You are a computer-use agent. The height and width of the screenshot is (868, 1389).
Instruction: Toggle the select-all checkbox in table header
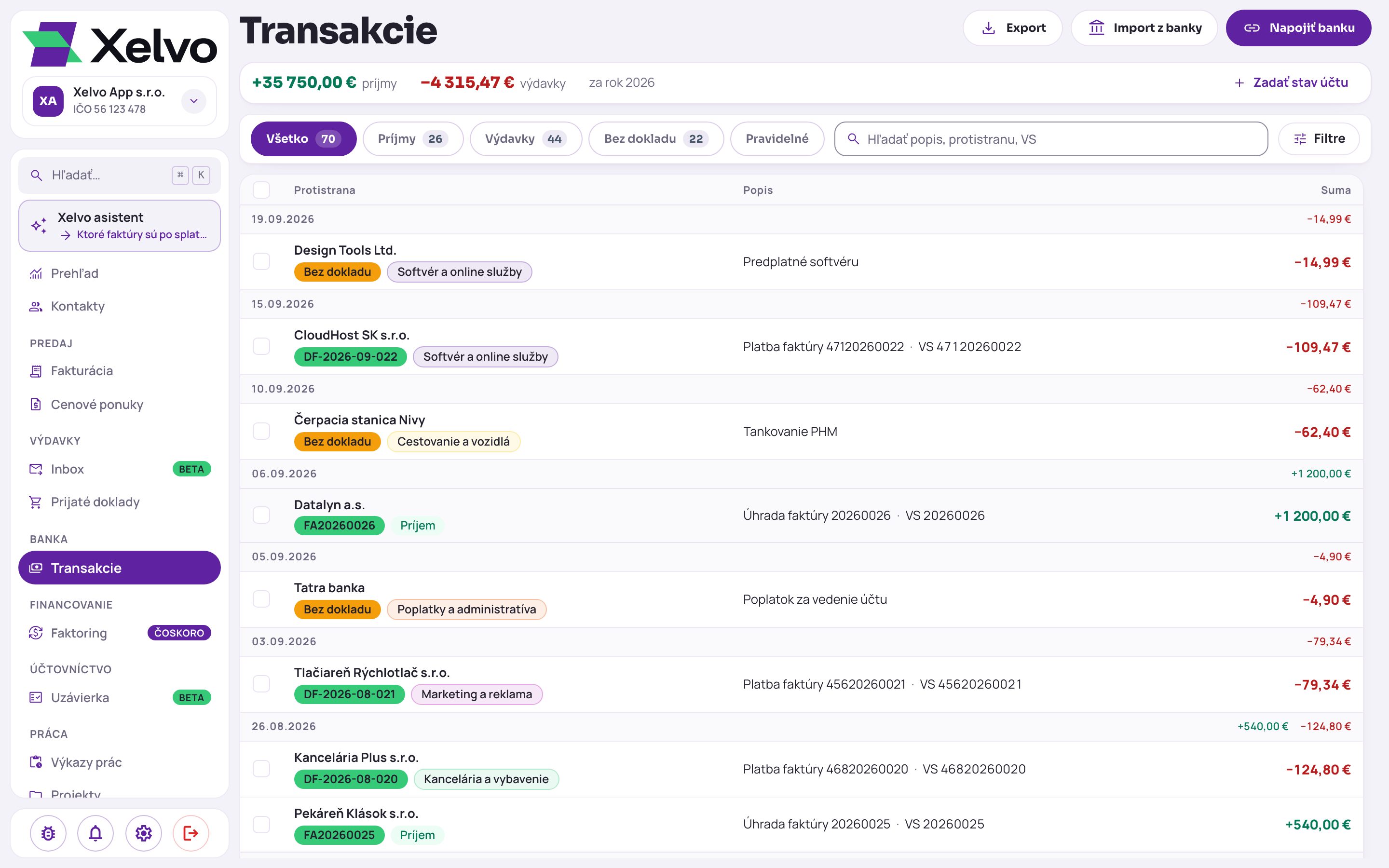tap(261, 190)
